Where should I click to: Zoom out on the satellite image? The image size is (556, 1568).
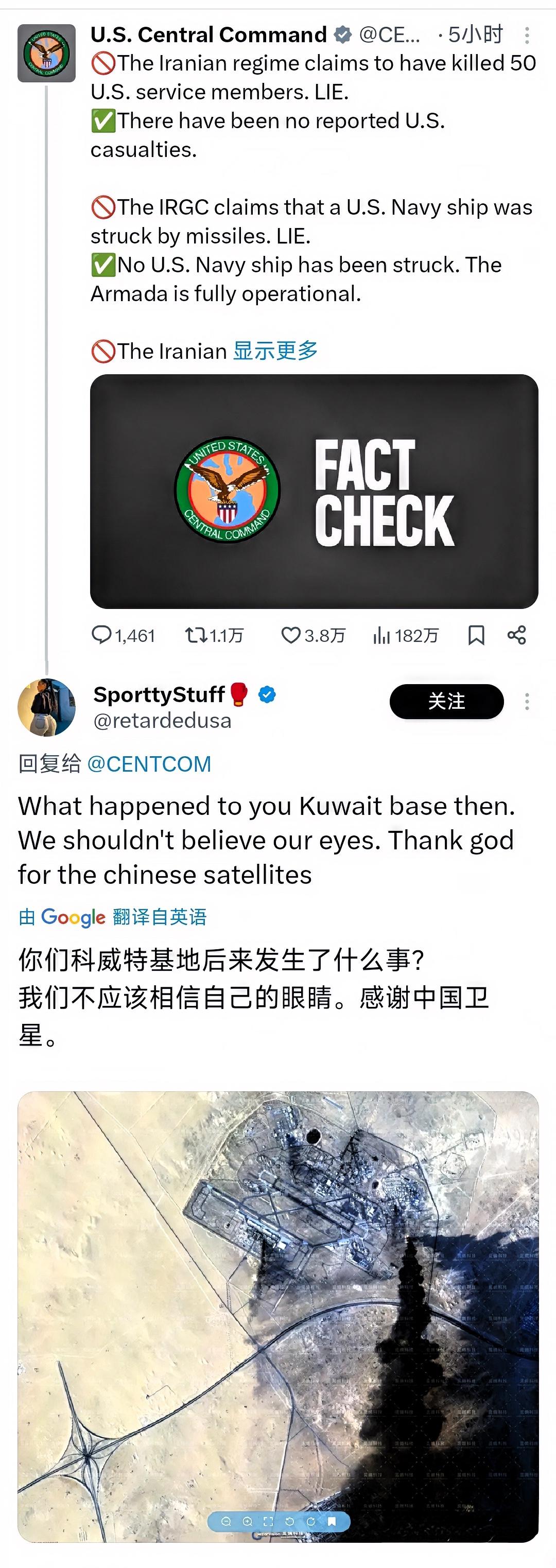pyautogui.click(x=226, y=1521)
